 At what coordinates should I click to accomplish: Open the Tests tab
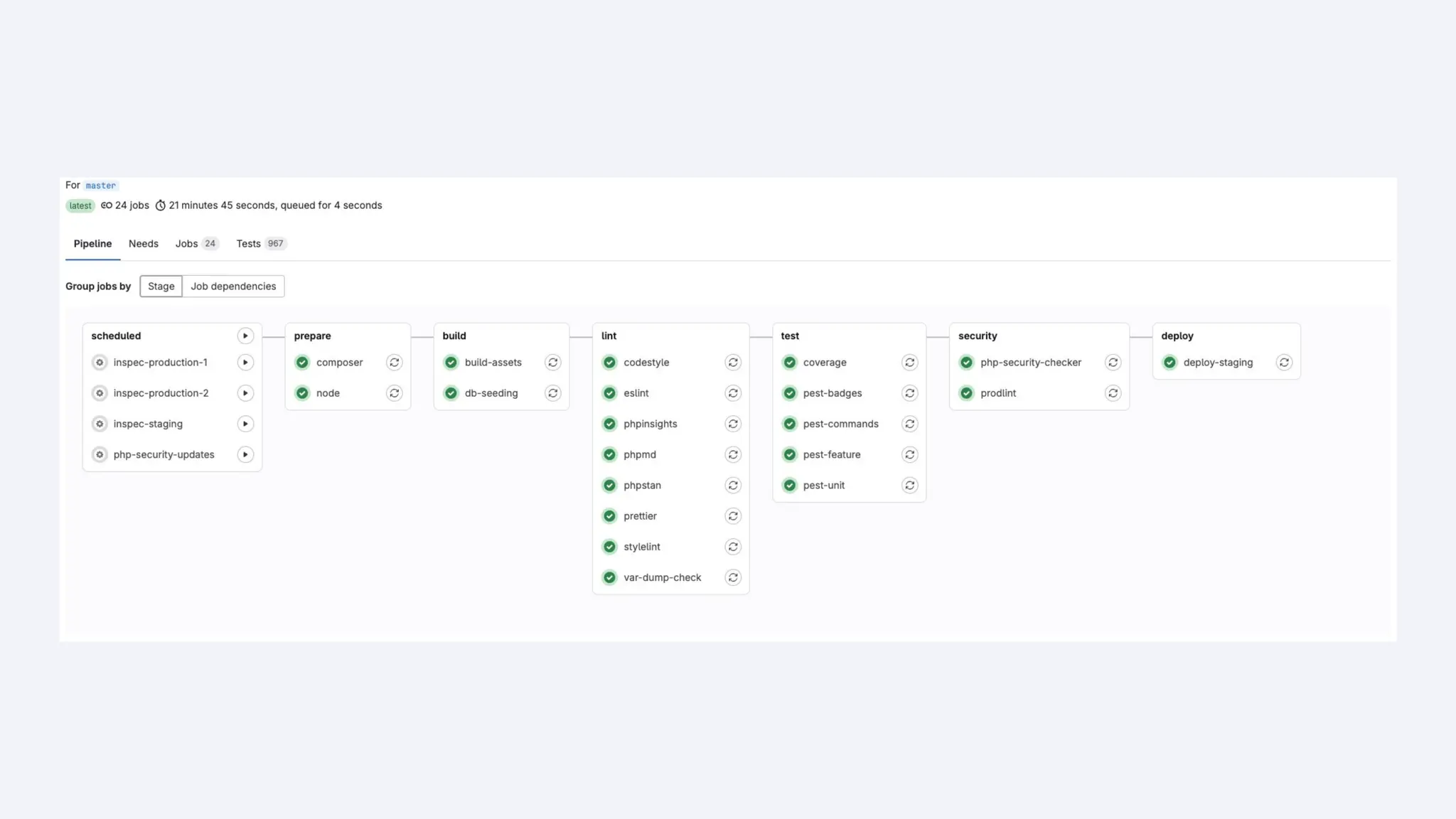click(248, 244)
